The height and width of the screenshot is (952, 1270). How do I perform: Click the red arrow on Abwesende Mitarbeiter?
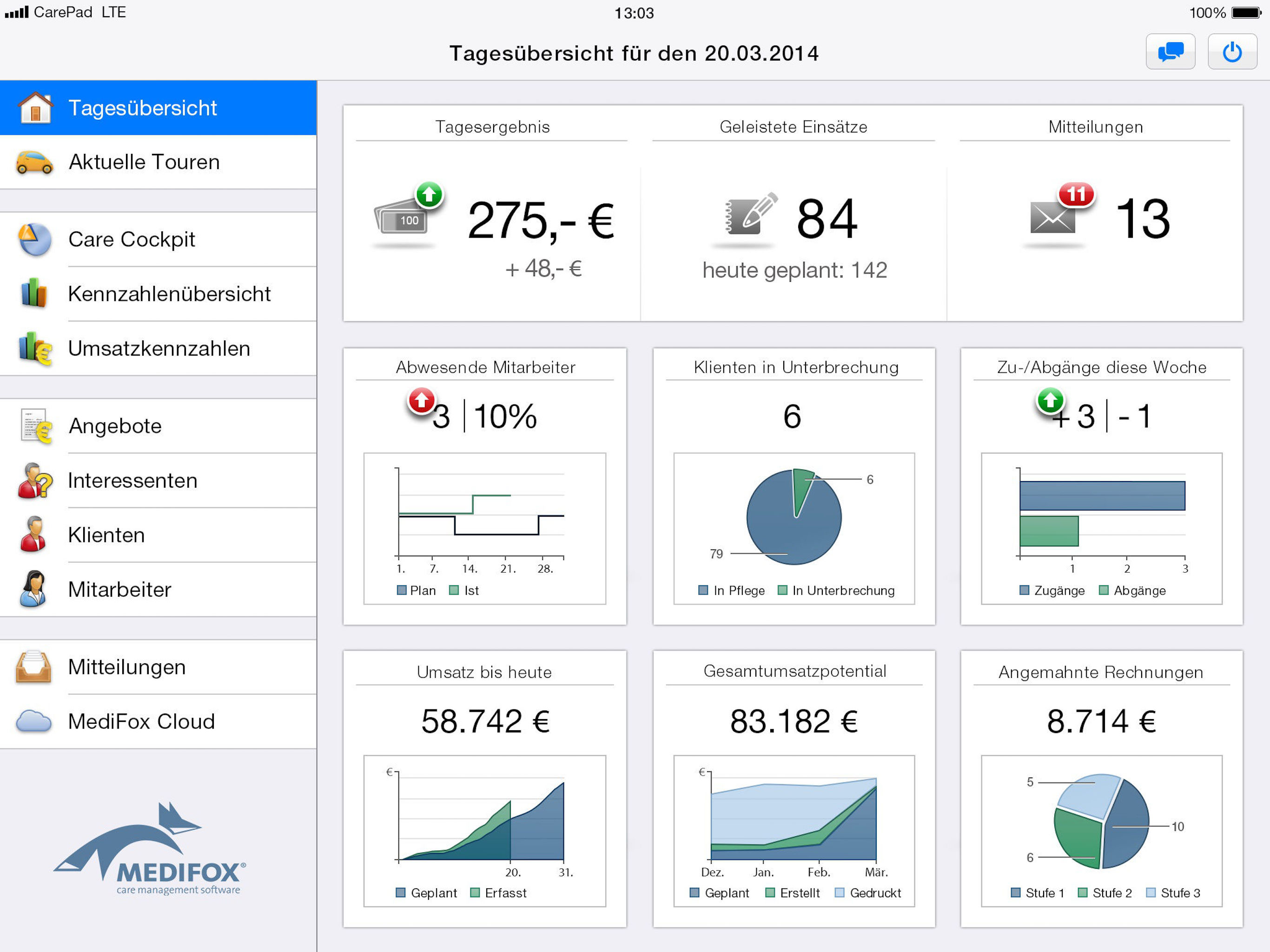(x=422, y=401)
